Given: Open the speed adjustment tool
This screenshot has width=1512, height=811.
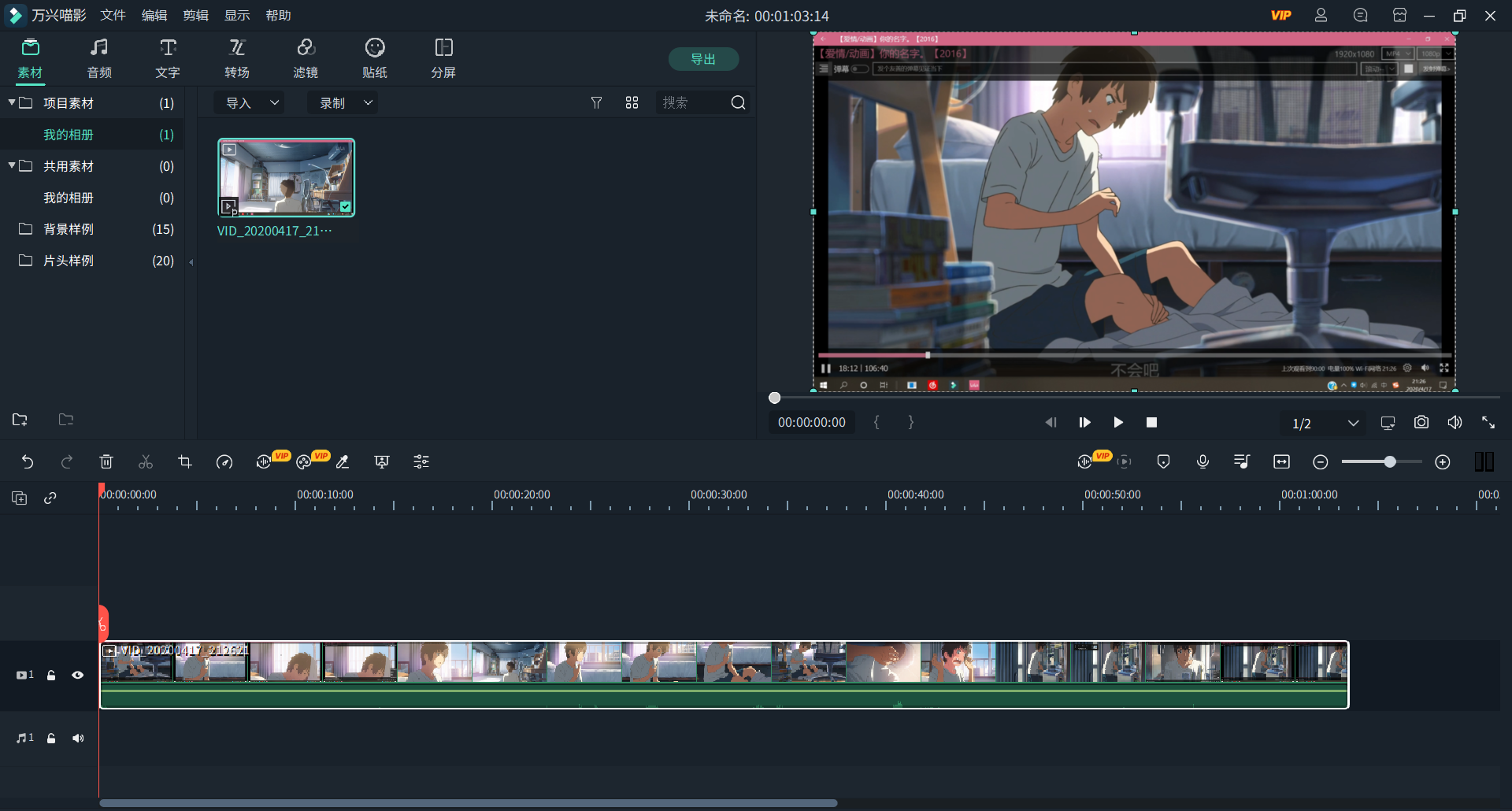Looking at the screenshot, I should pyautogui.click(x=224, y=462).
